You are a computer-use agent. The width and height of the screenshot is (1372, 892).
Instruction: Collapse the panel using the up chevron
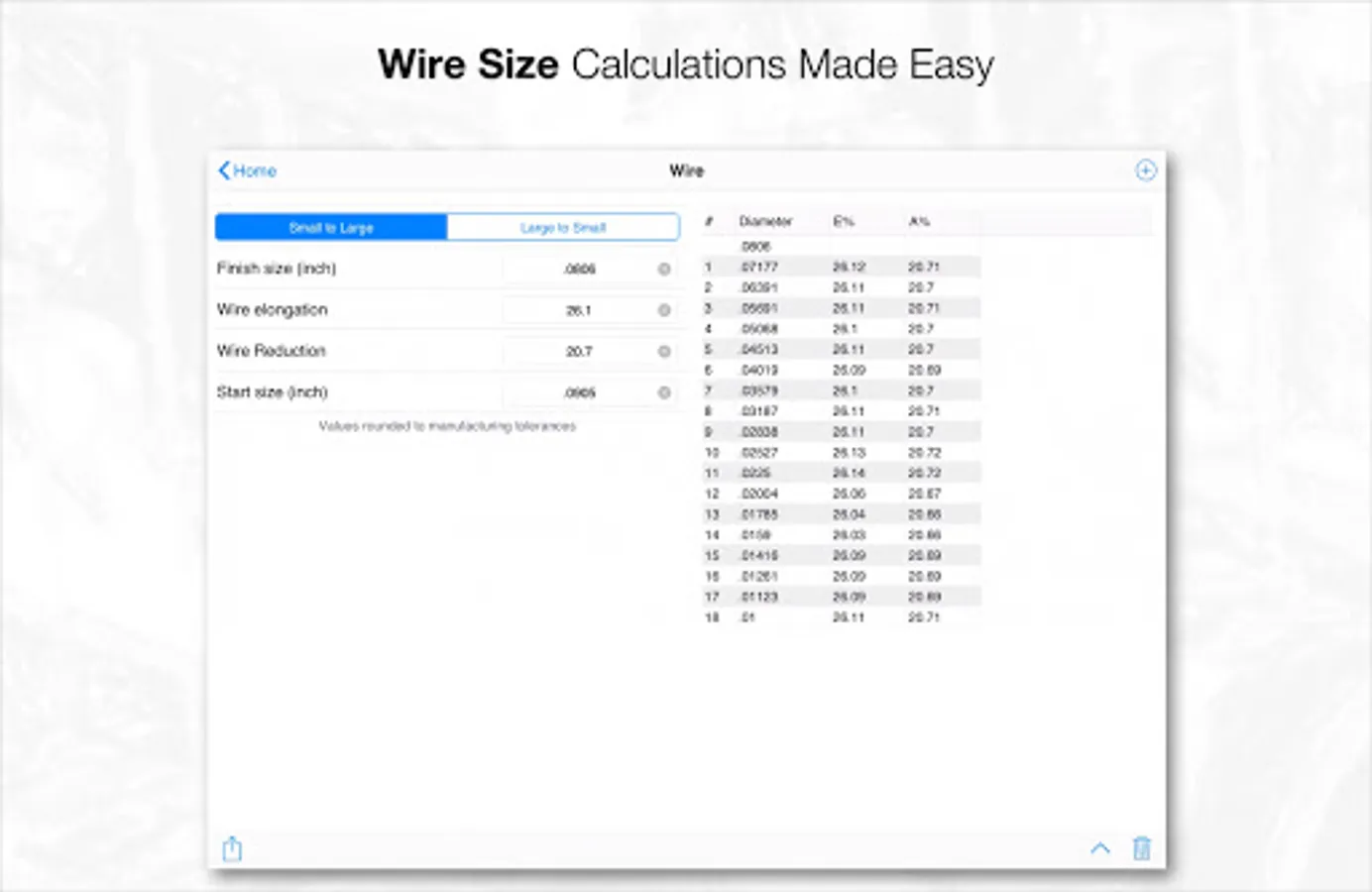(x=1099, y=849)
